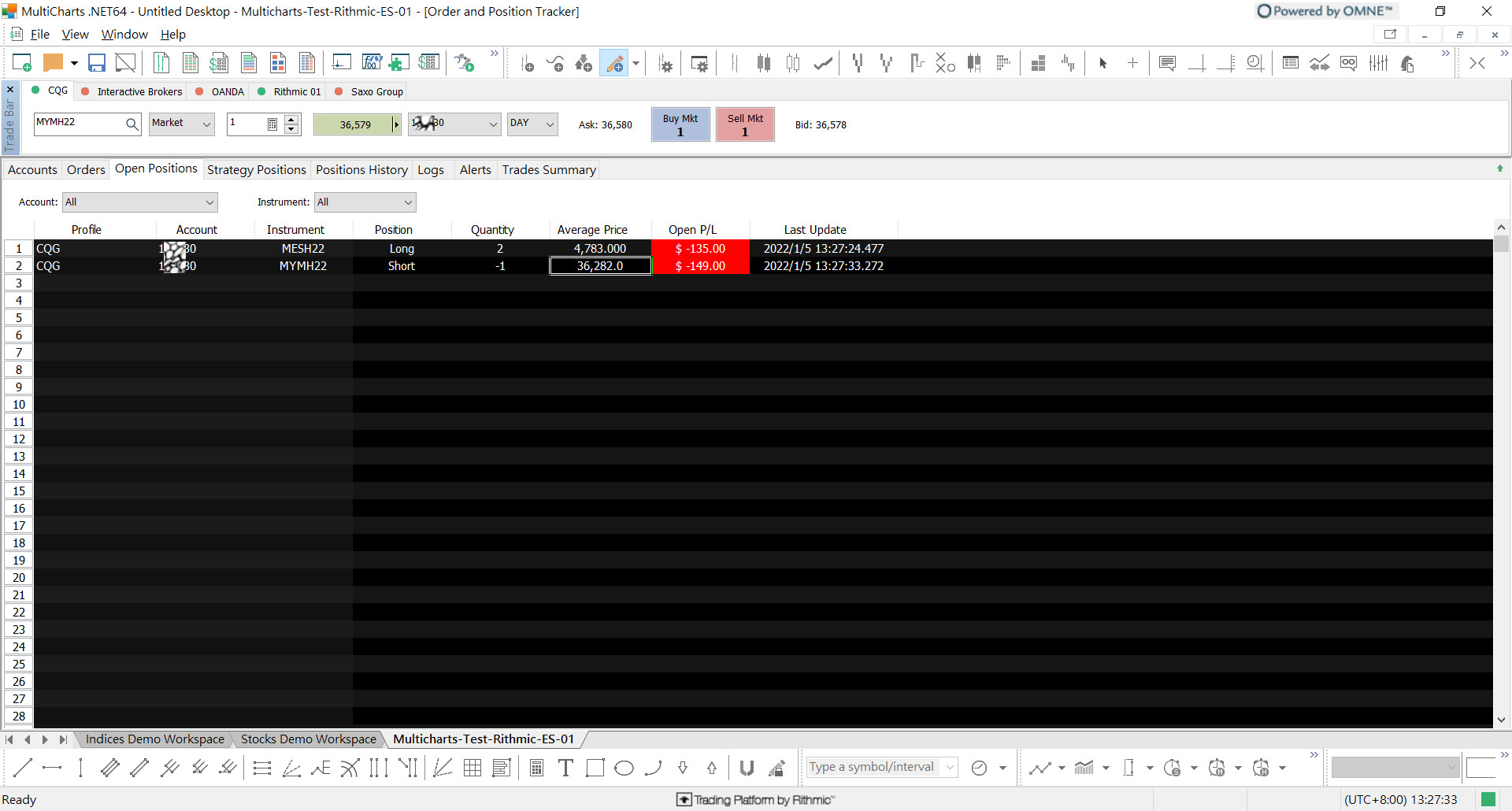This screenshot has height=811, width=1512.
Task: Toggle the data window comment bubble icon
Action: pos(1168,63)
